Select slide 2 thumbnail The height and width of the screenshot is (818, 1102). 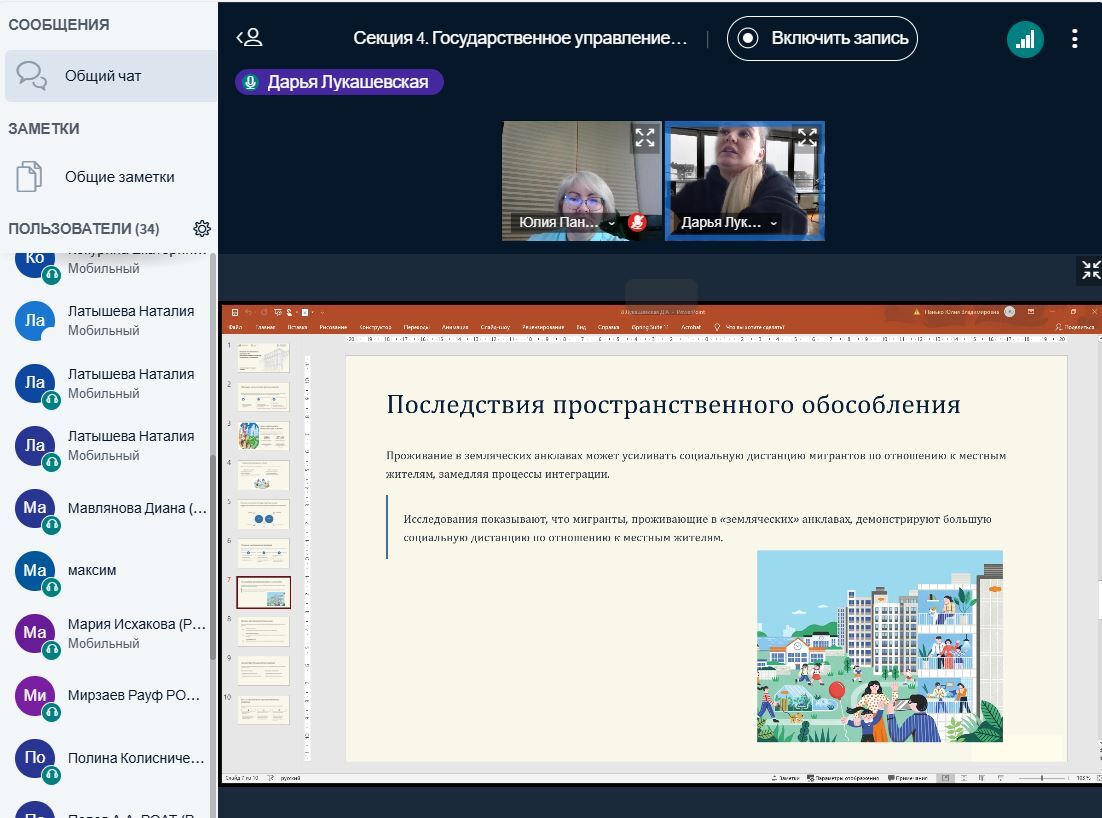pyautogui.click(x=264, y=396)
